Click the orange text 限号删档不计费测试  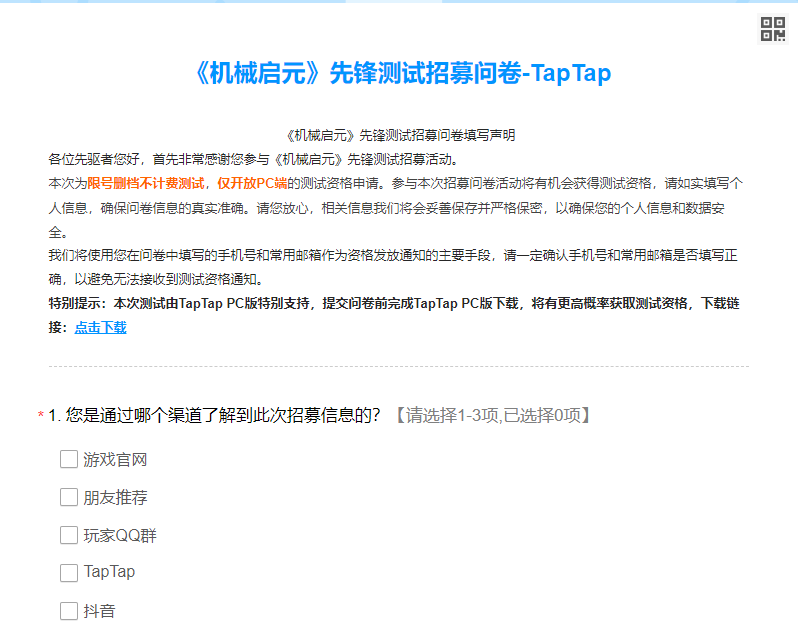click(146, 183)
